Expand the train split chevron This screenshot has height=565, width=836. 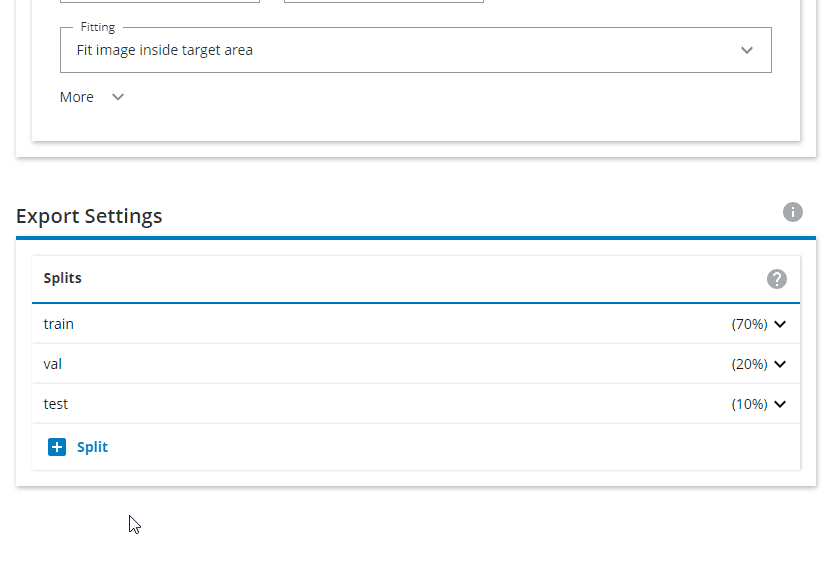point(781,324)
